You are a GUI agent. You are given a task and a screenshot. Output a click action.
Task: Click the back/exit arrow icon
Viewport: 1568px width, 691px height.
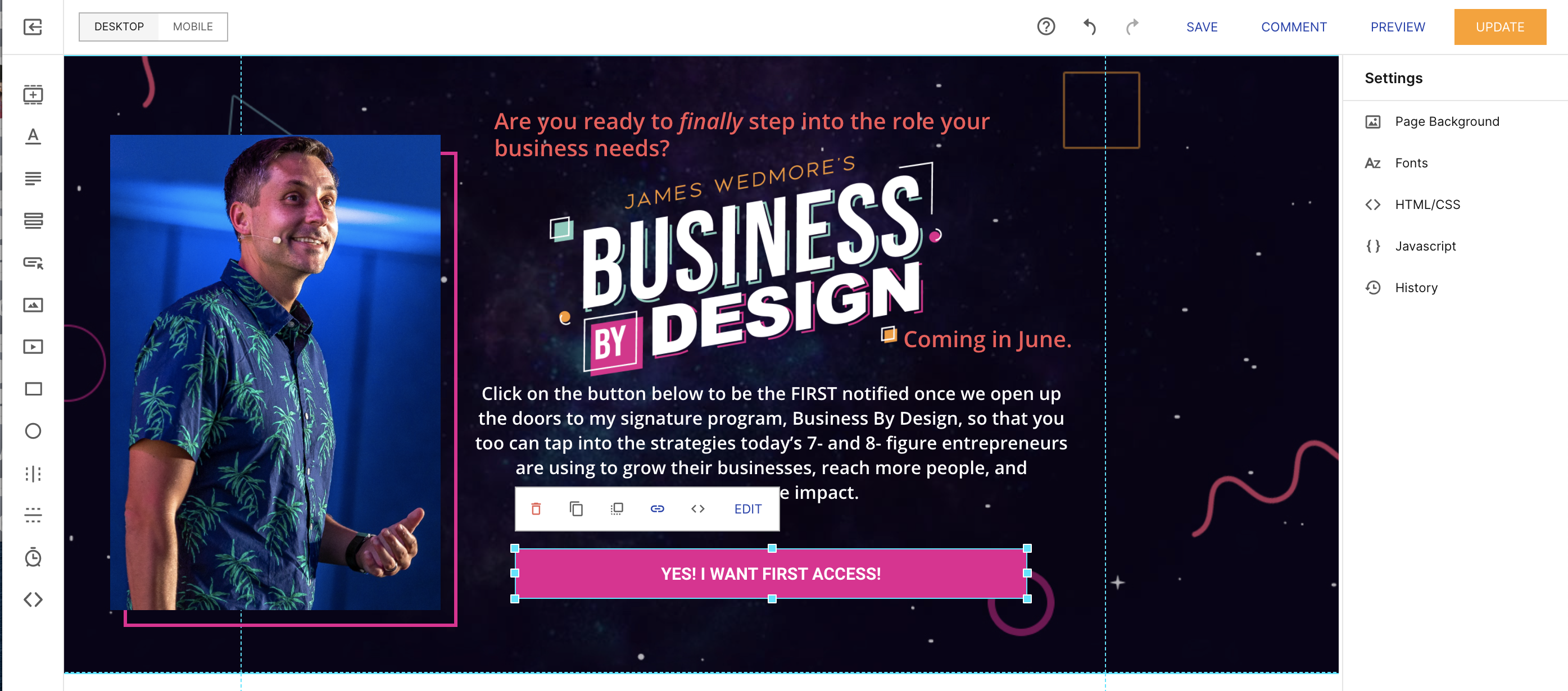[x=33, y=27]
